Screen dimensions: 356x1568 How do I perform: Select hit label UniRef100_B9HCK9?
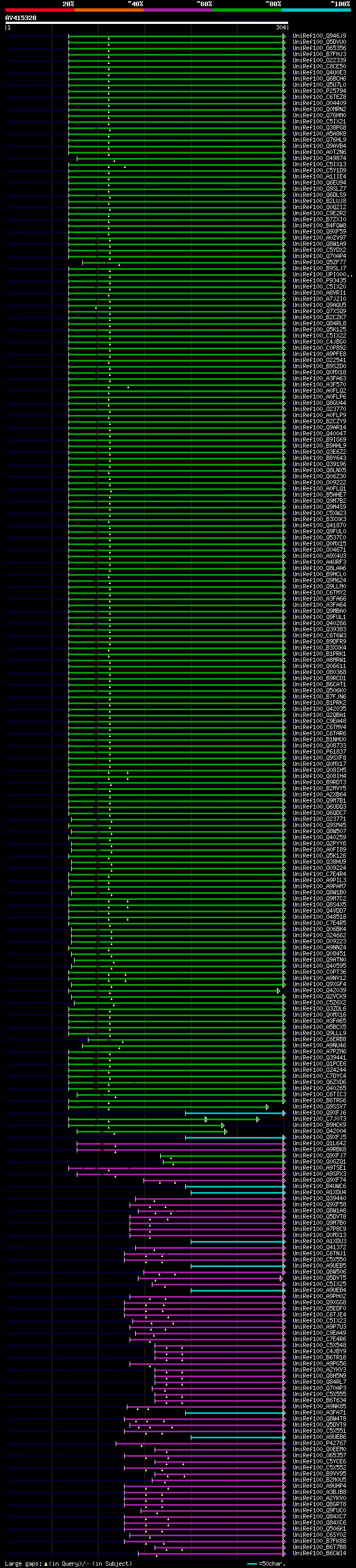pos(319,1125)
